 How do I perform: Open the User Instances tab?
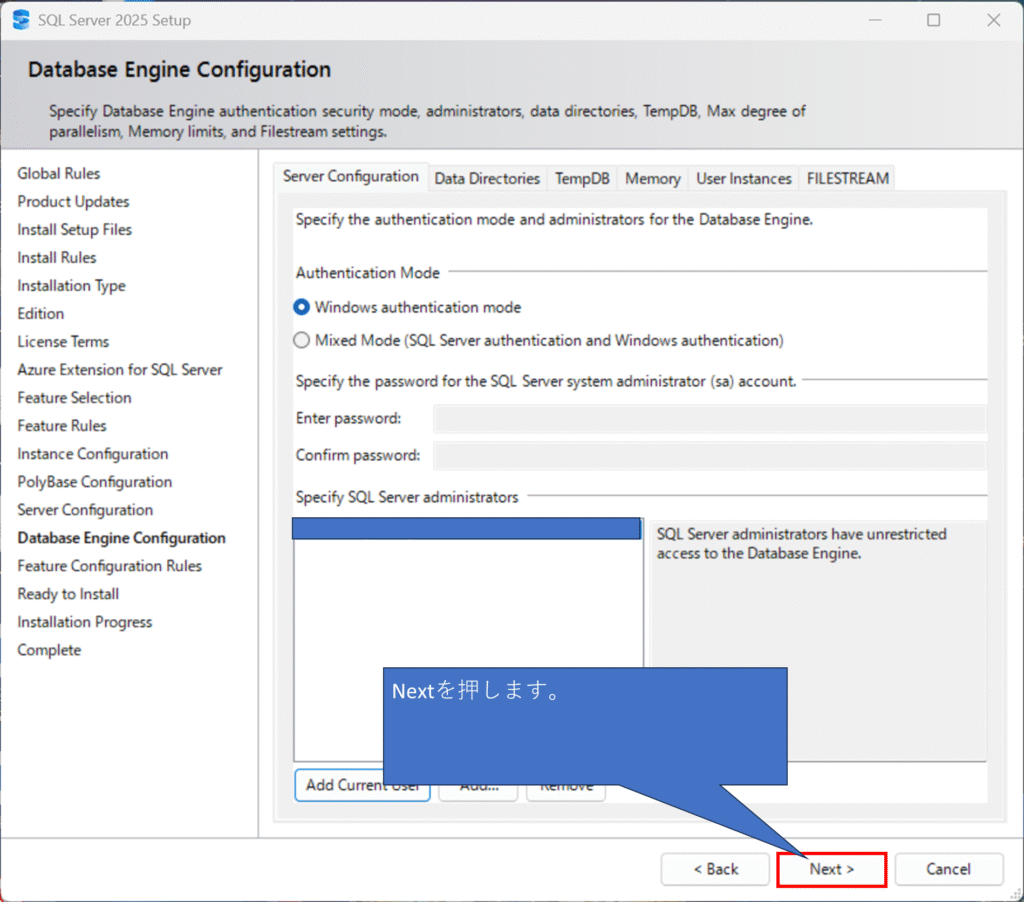tap(743, 178)
